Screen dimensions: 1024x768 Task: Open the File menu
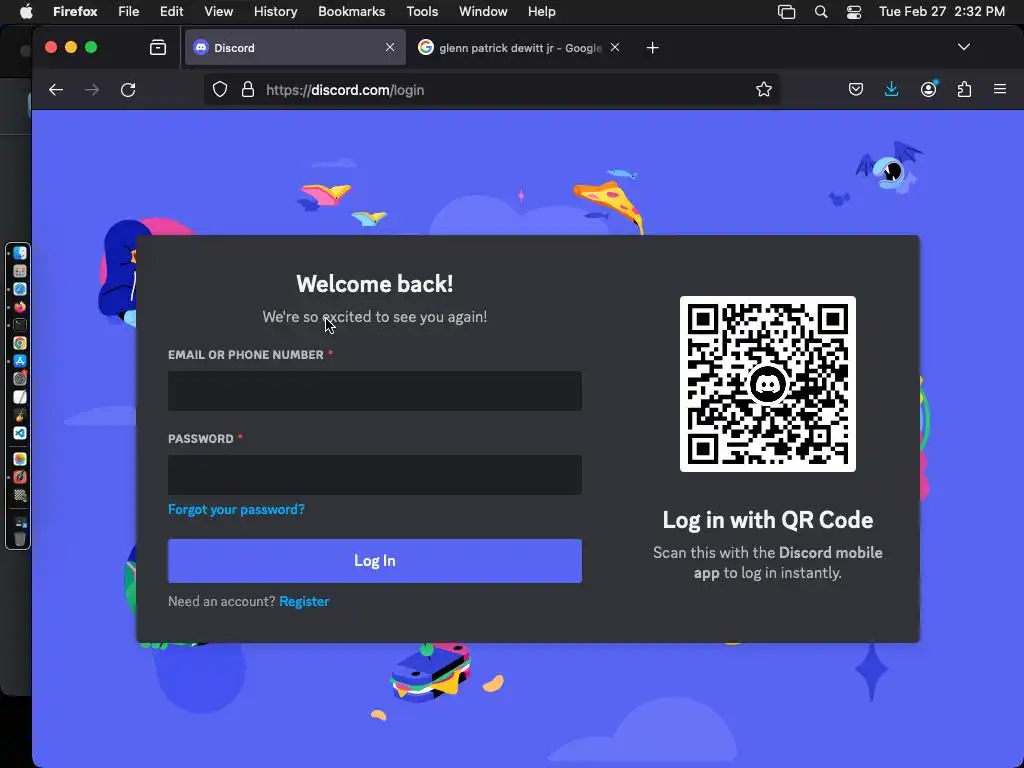(x=128, y=12)
